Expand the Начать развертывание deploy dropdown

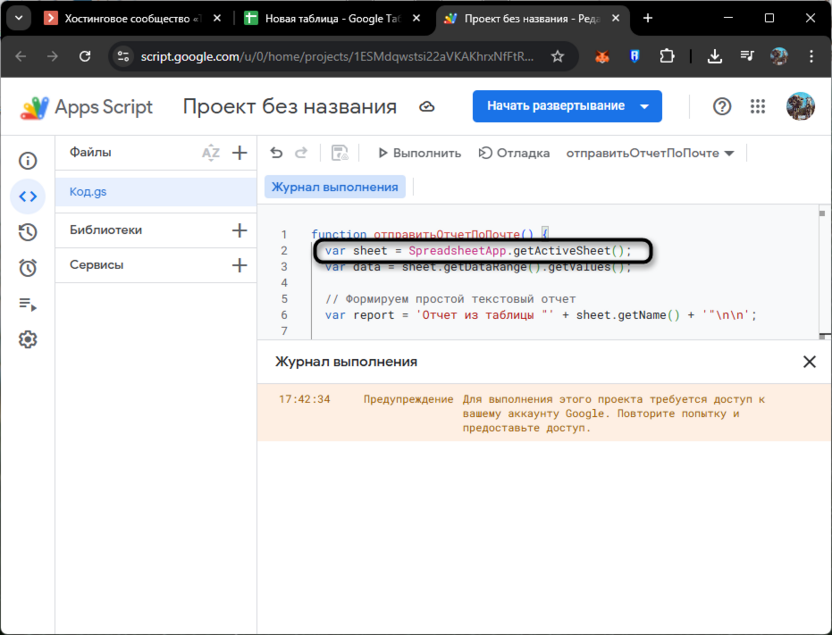click(x=645, y=106)
